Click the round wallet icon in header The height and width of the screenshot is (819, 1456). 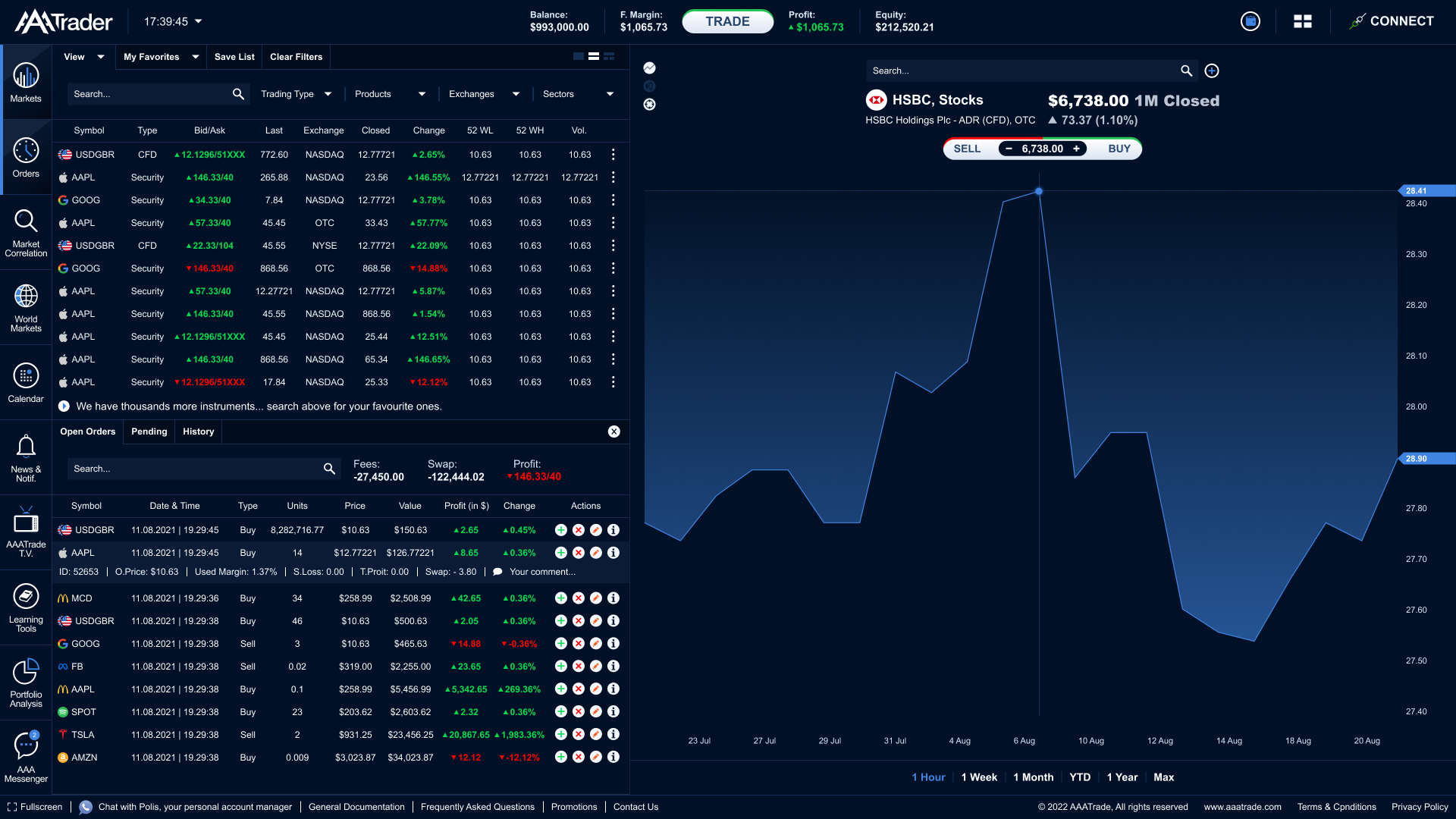coord(1250,21)
